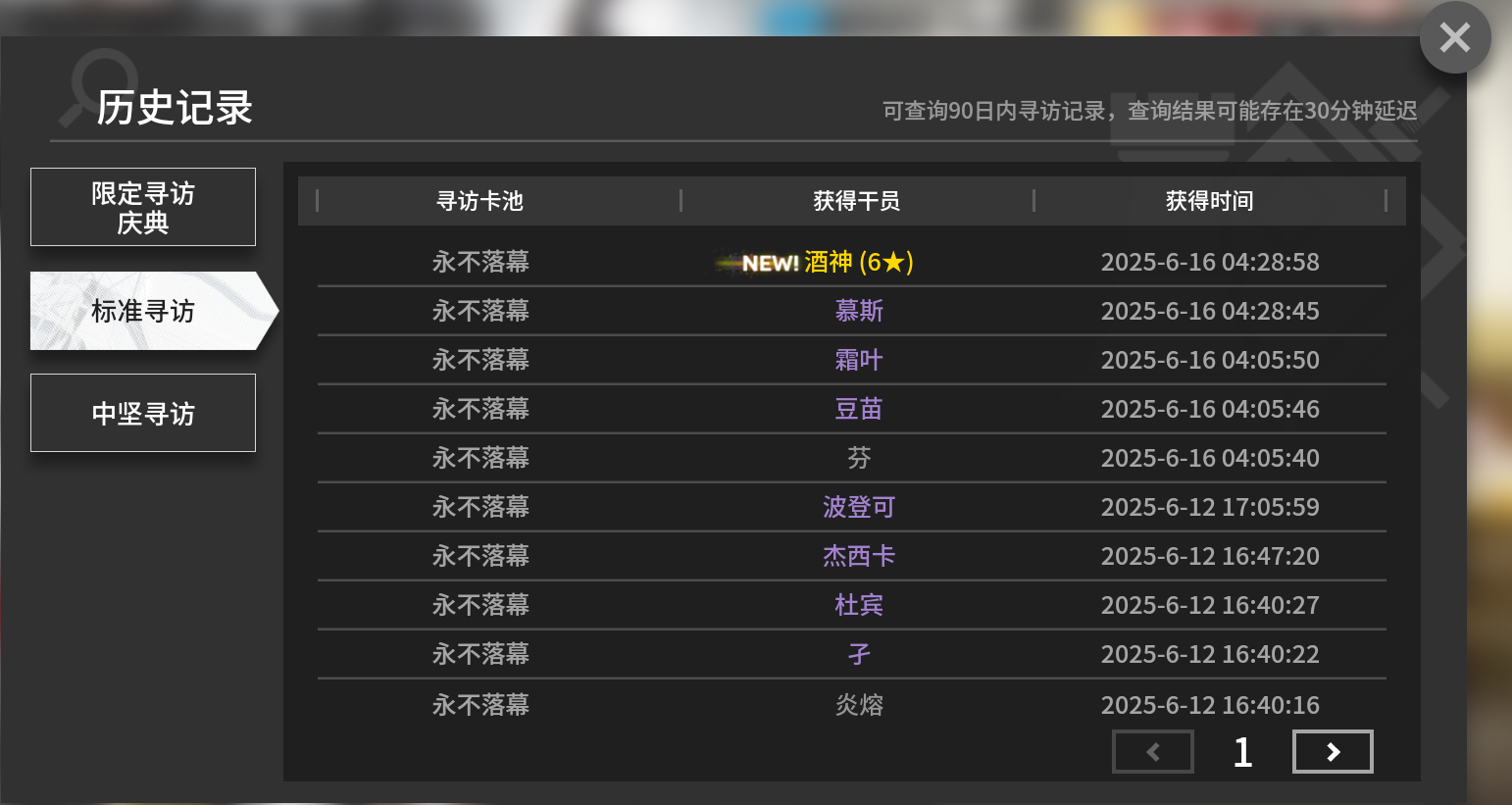Click 永不落幕 pool name in 芬 row

point(480,458)
